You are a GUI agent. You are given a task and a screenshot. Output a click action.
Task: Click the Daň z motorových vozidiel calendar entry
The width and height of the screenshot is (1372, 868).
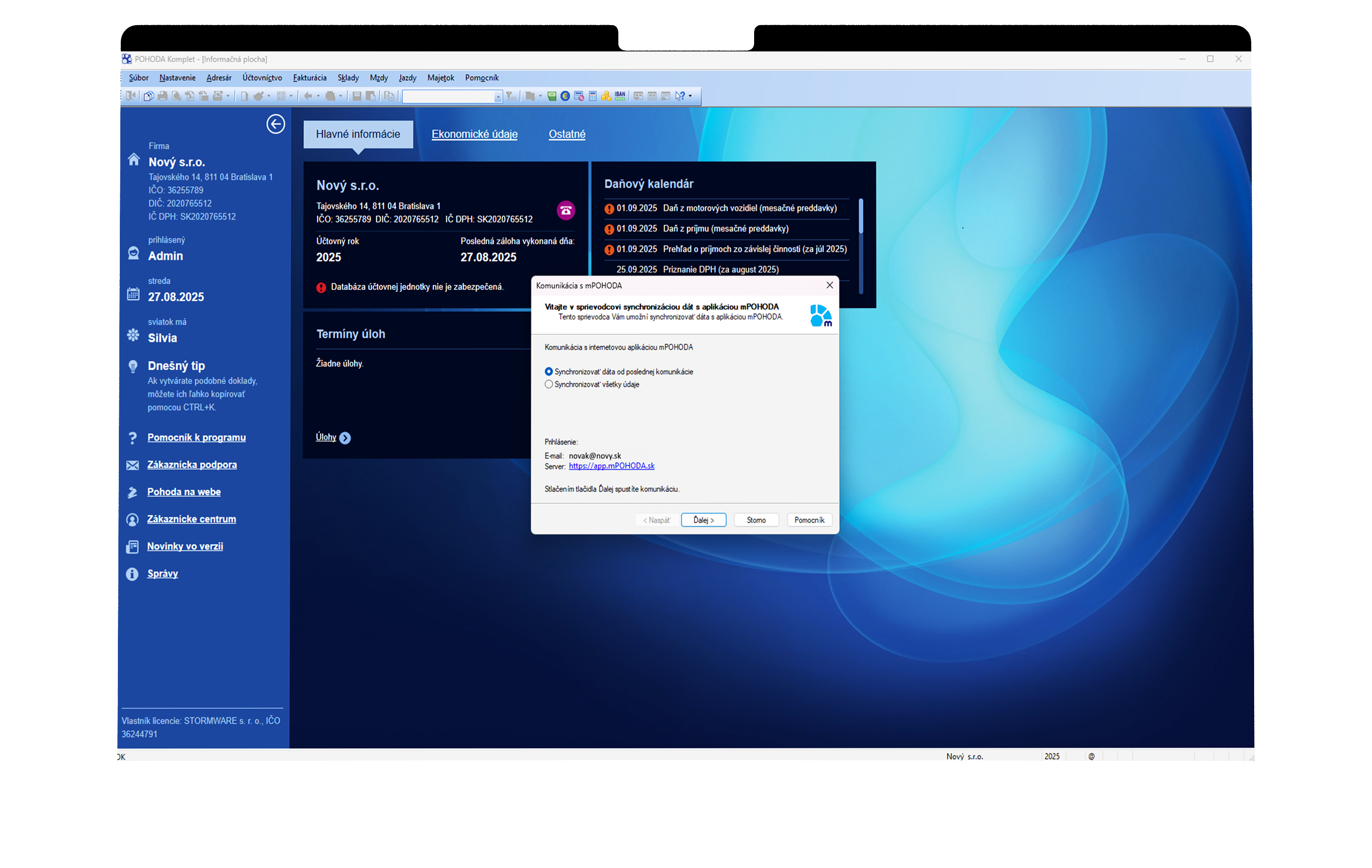pyautogui.click(x=727, y=209)
